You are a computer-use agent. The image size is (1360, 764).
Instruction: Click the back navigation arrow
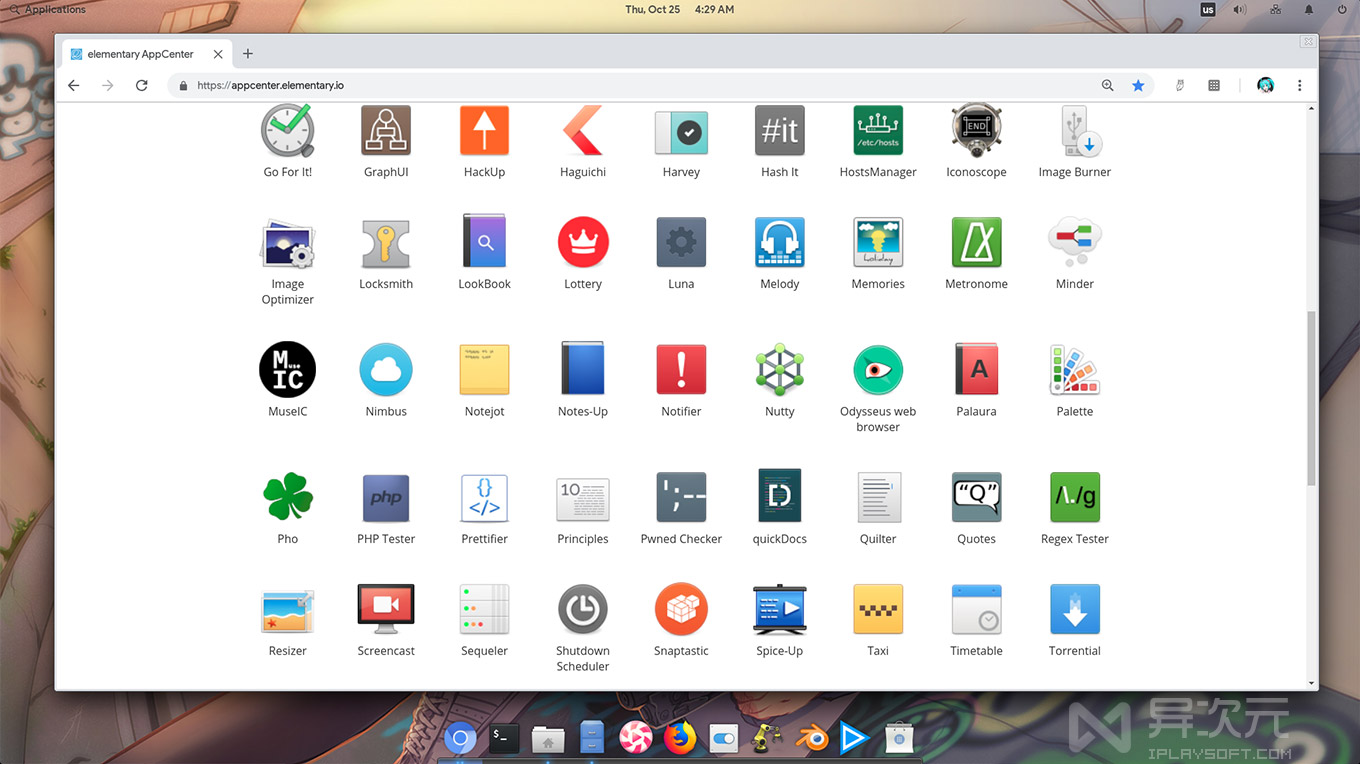73,86
